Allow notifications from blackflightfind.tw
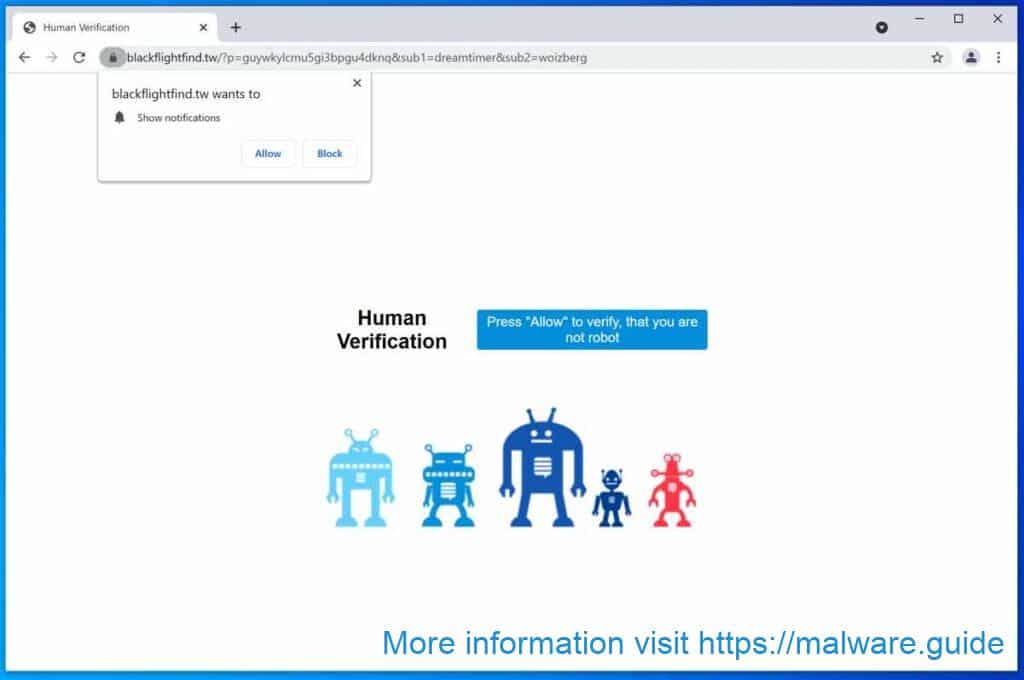 point(268,153)
